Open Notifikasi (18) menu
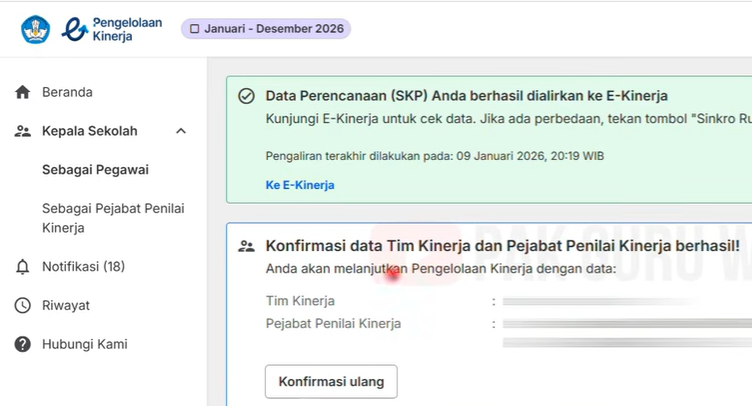The width and height of the screenshot is (752, 406). [x=83, y=267]
